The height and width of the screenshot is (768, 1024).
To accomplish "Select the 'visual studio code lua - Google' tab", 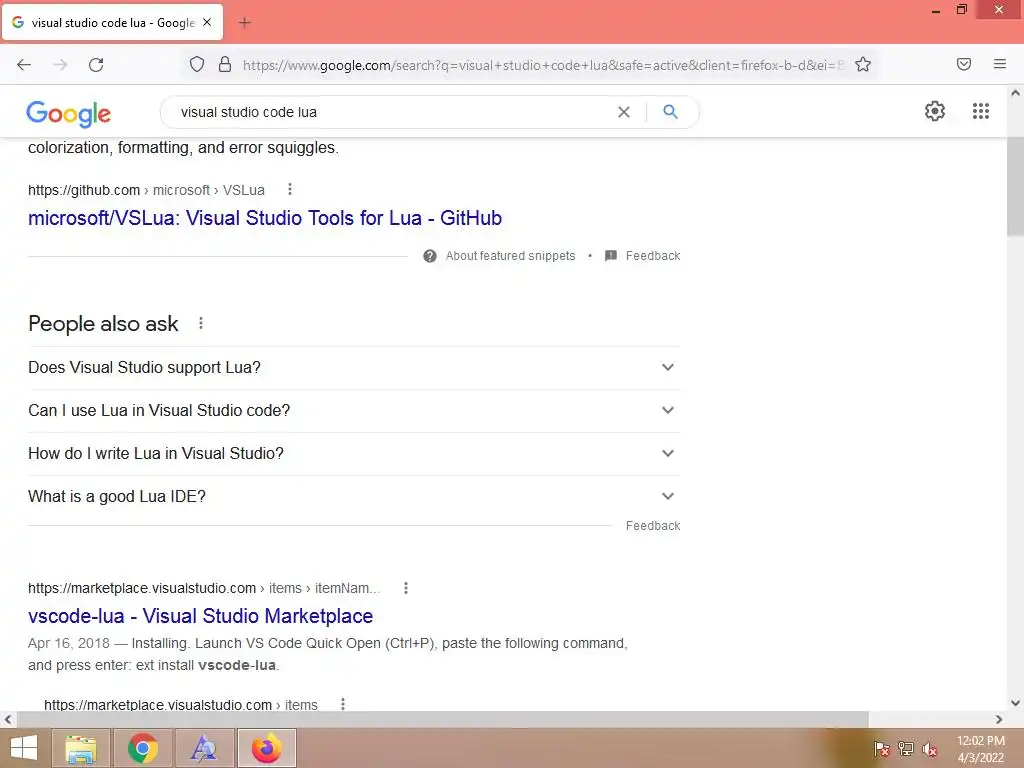I will (112, 22).
